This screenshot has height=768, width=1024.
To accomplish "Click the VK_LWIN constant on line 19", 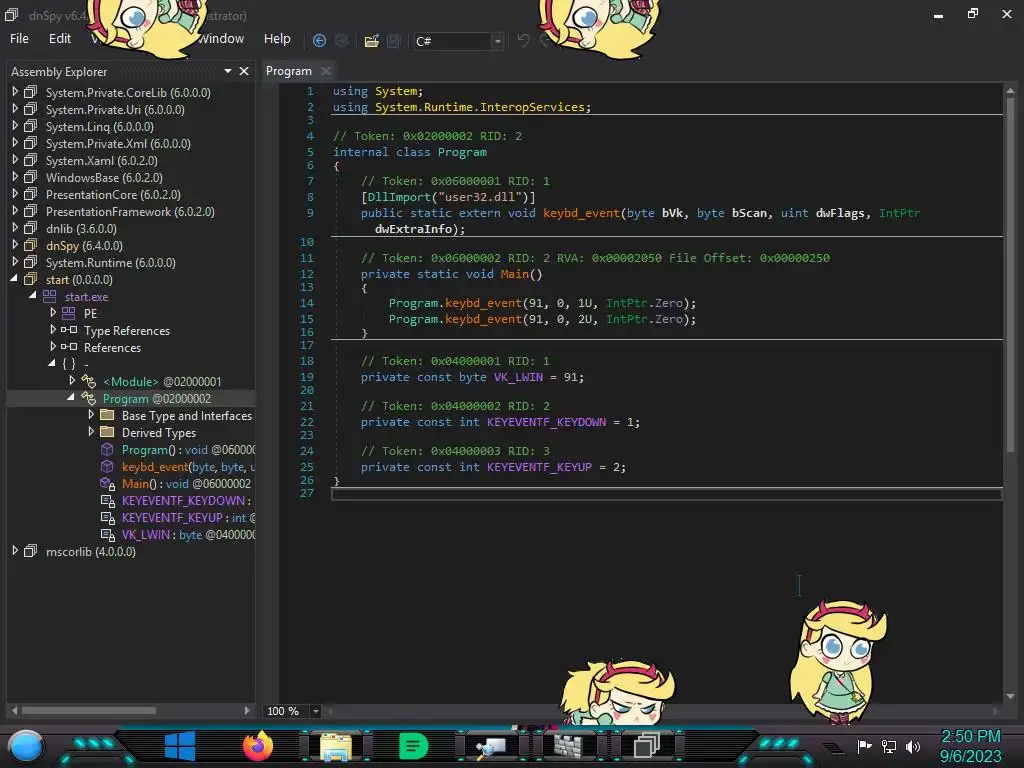I will (519, 377).
